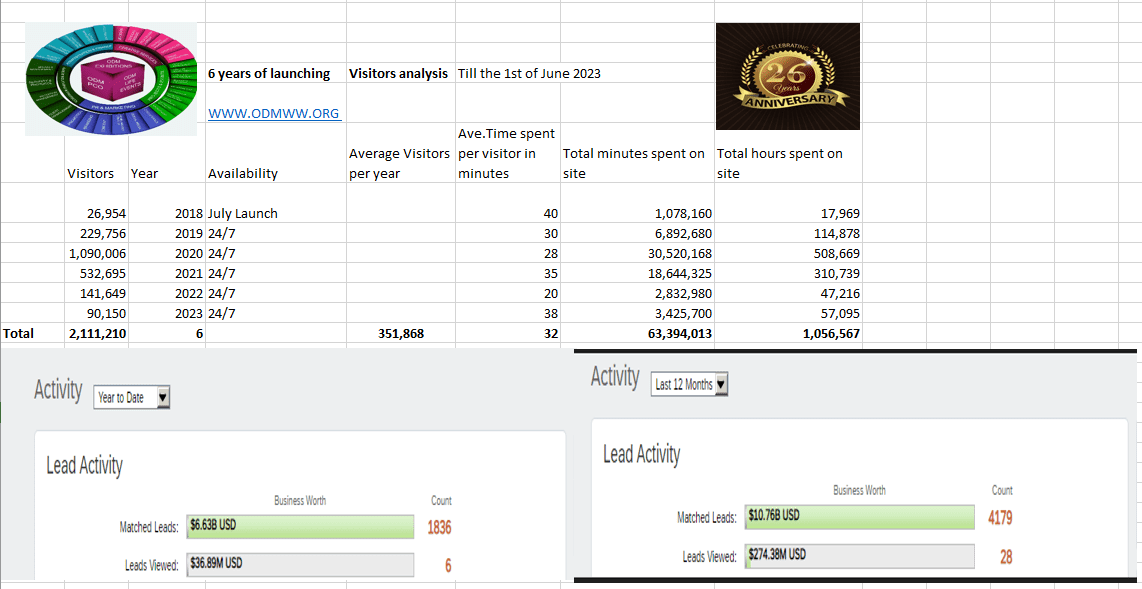This screenshot has width=1142, height=589.
Task: Click the 6 years of launching cell
Action: point(268,74)
